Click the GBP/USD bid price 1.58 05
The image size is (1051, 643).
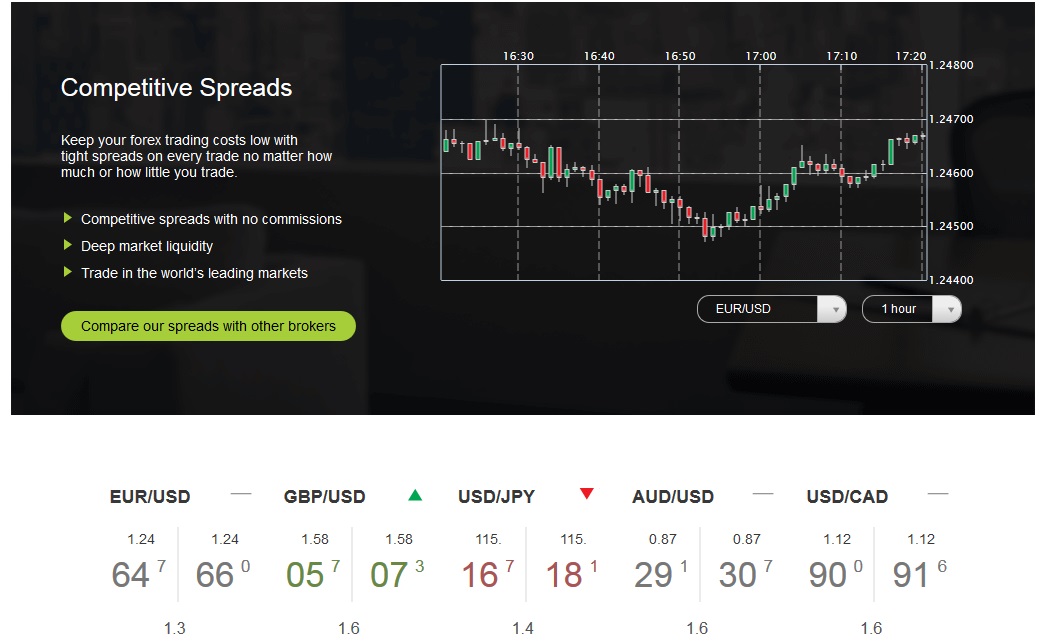click(313, 562)
